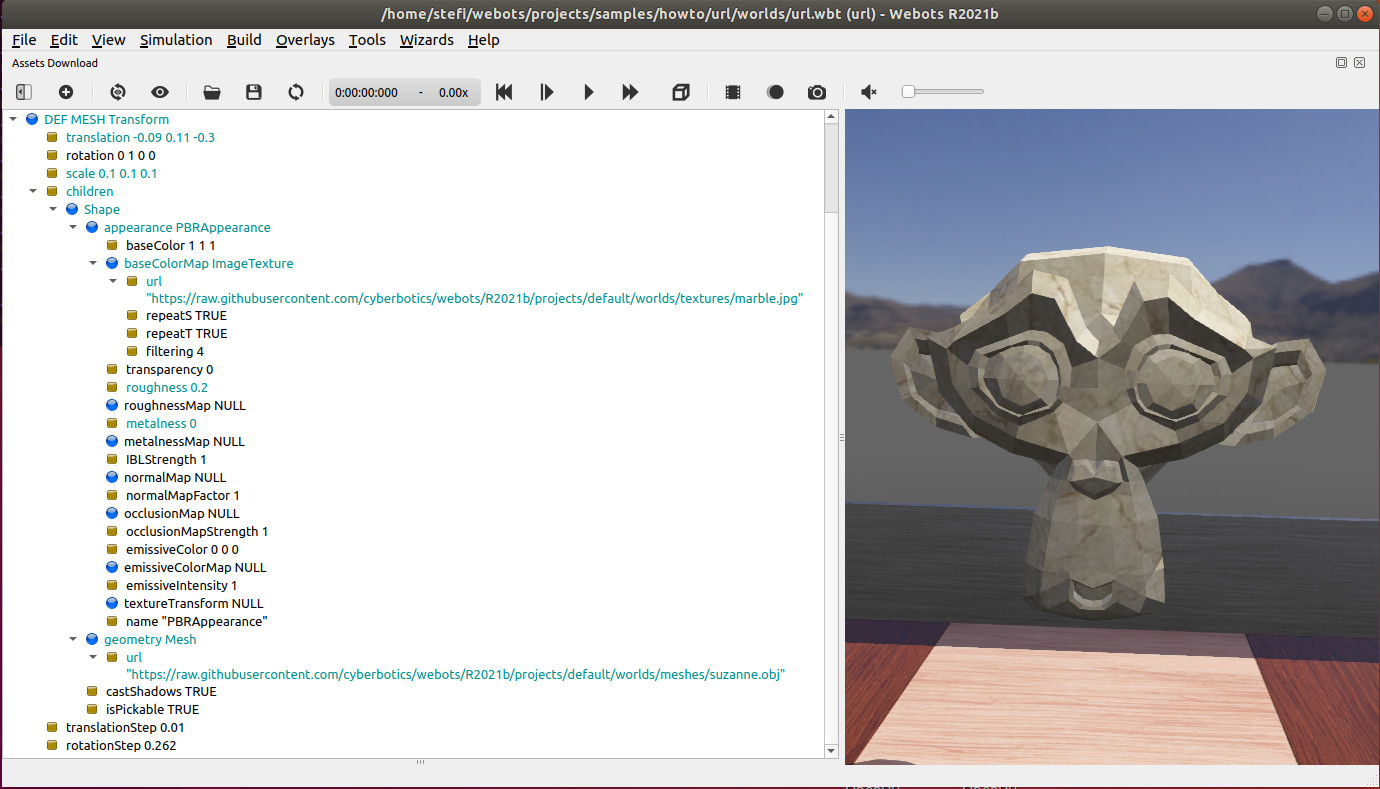Collapse the Shape node arrow
This screenshot has width=1380, height=789.
(x=53, y=209)
